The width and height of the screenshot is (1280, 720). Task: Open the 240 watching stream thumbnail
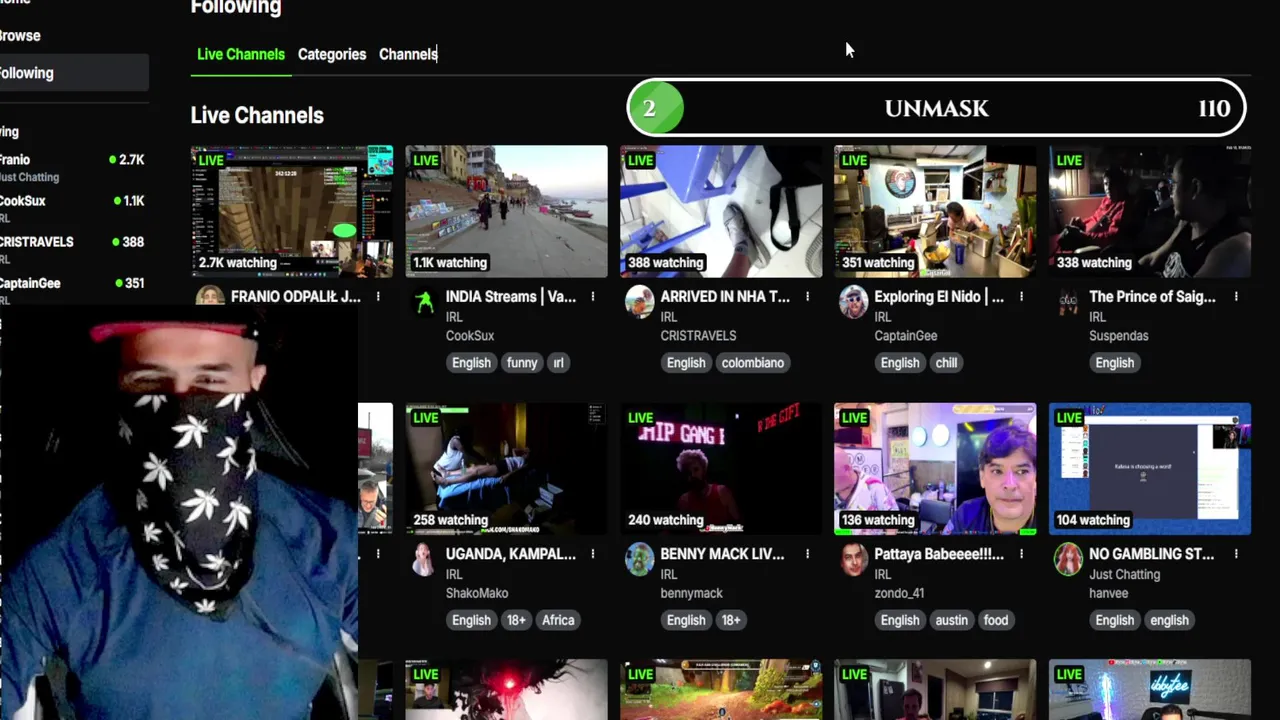(x=721, y=468)
